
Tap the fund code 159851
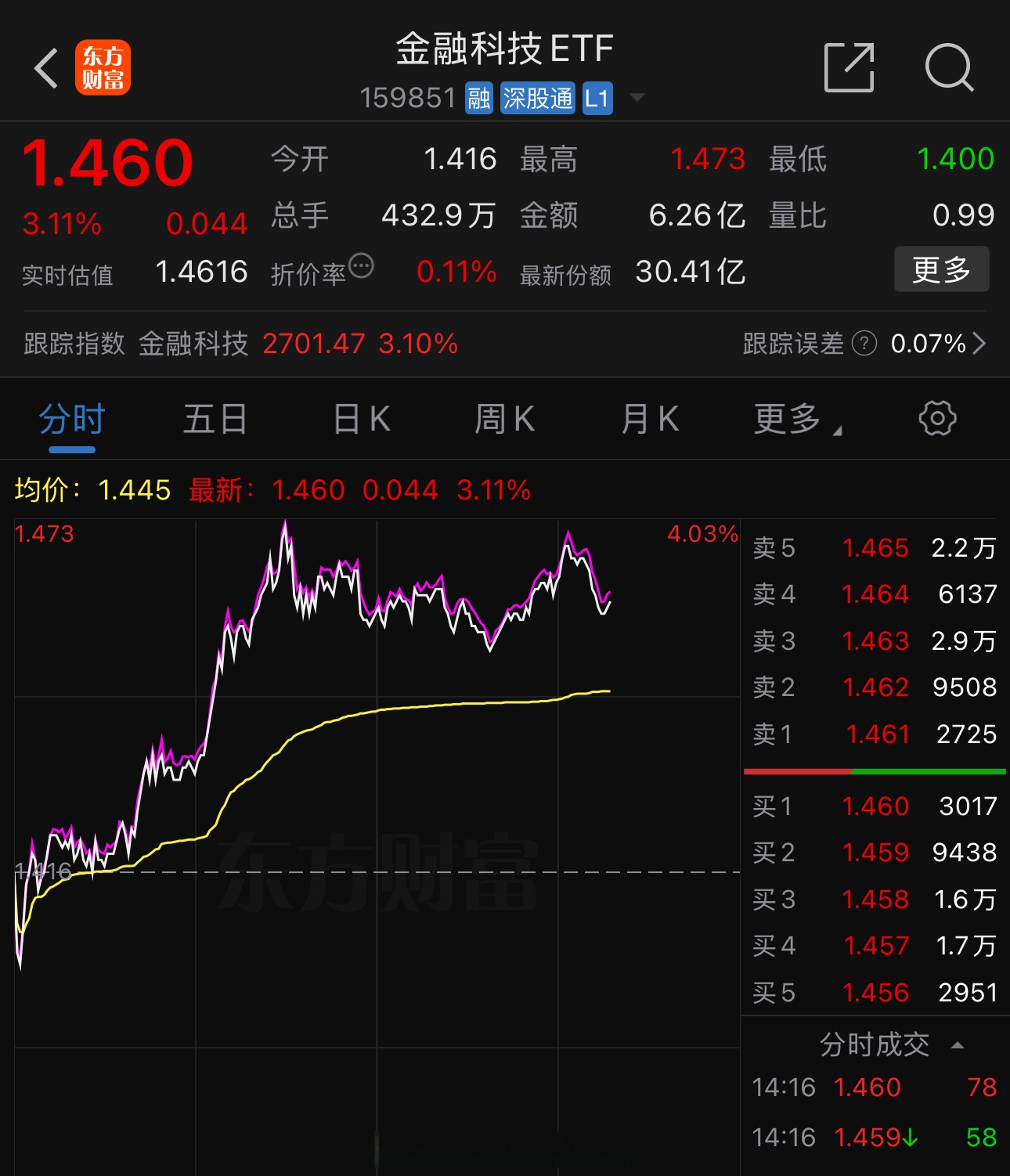pyautogui.click(x=408, y=99)
